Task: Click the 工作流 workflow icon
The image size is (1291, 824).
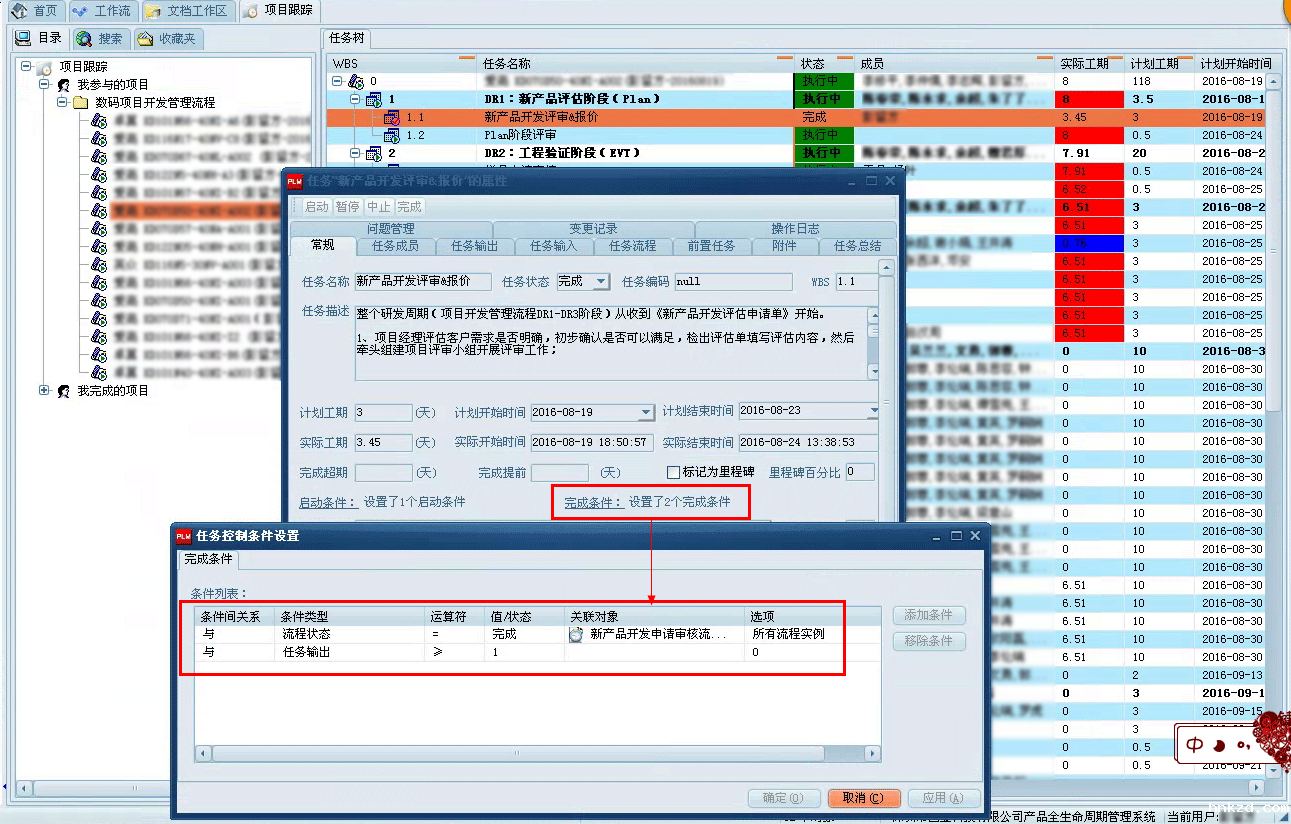Action: [x=80, y=11]
